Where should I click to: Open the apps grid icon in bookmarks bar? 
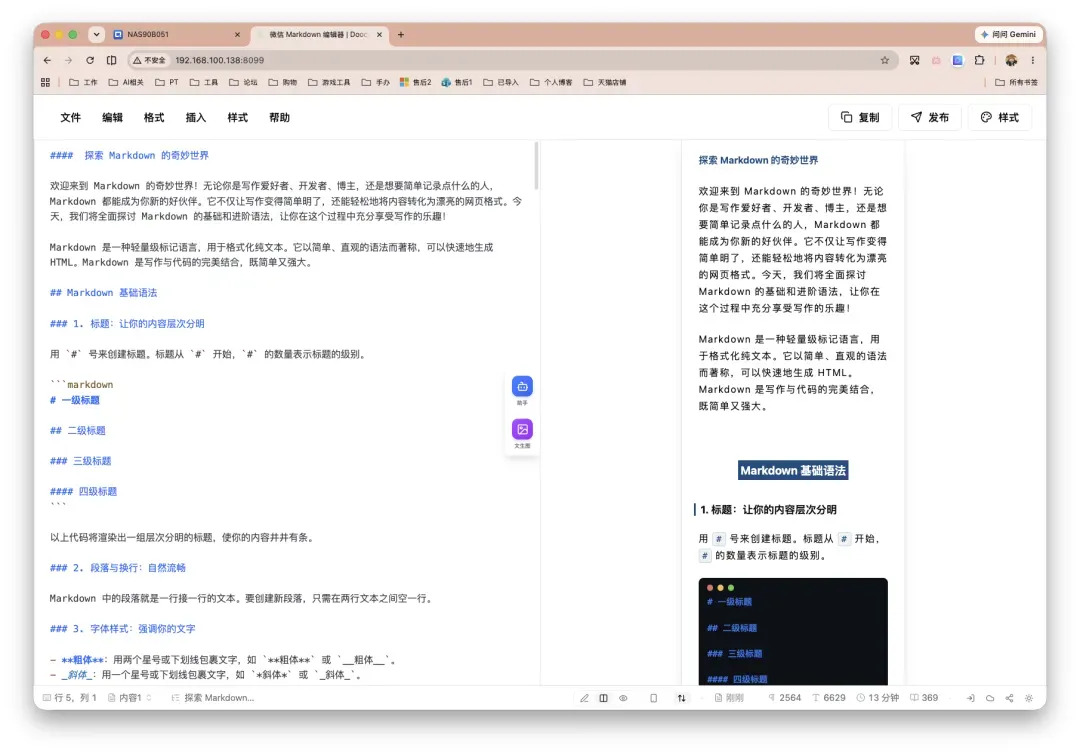45,83
